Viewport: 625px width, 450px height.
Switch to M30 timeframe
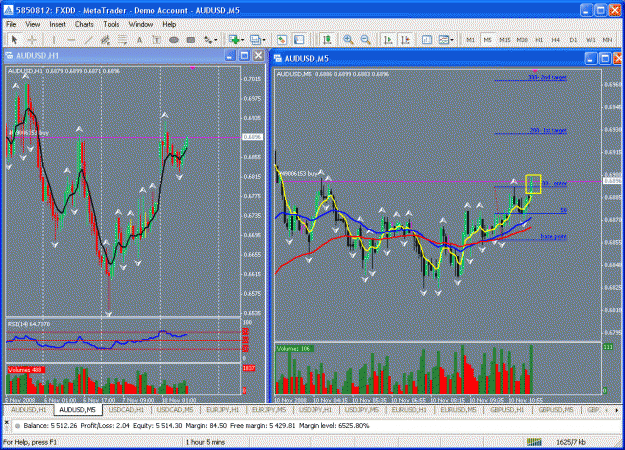522,40
